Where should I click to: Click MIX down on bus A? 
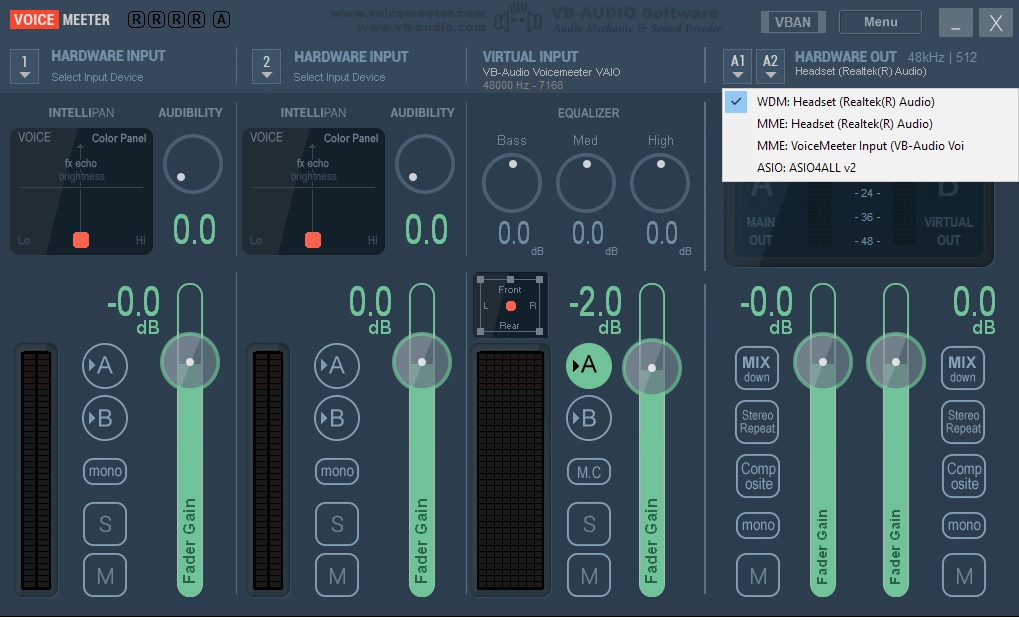click(757, 368)
